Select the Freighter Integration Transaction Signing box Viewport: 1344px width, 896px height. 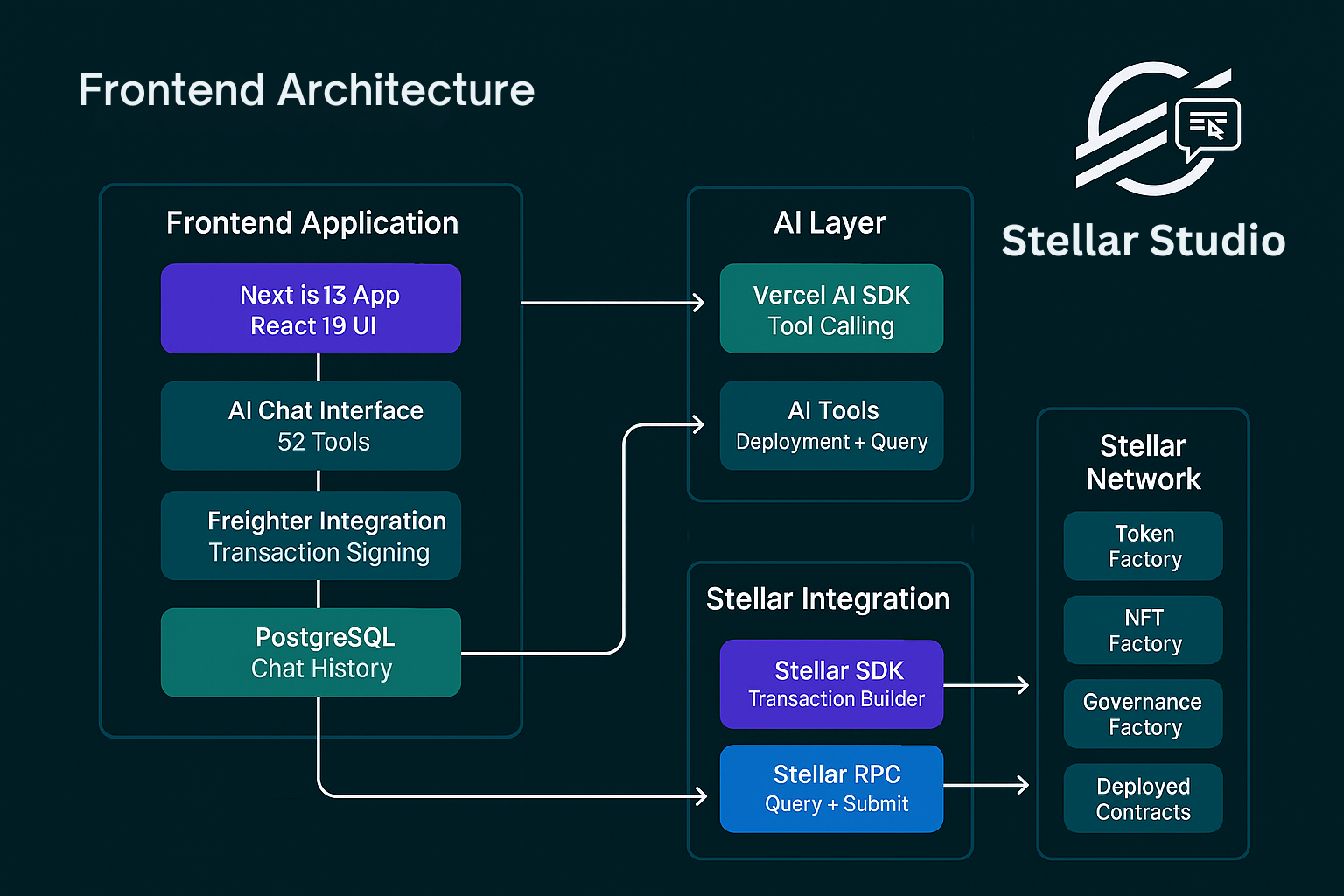pos(311,535)
